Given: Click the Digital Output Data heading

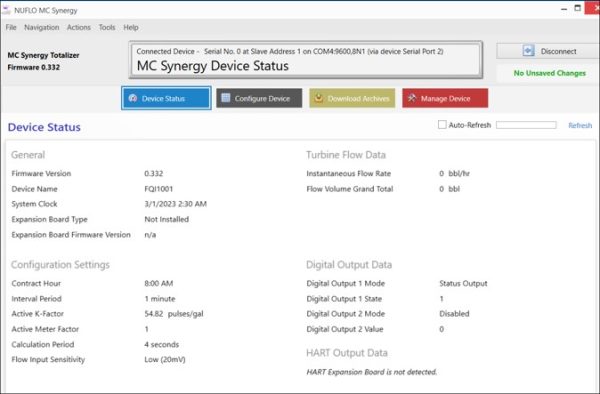Looking at the screenshot, I should pos(349,265).
